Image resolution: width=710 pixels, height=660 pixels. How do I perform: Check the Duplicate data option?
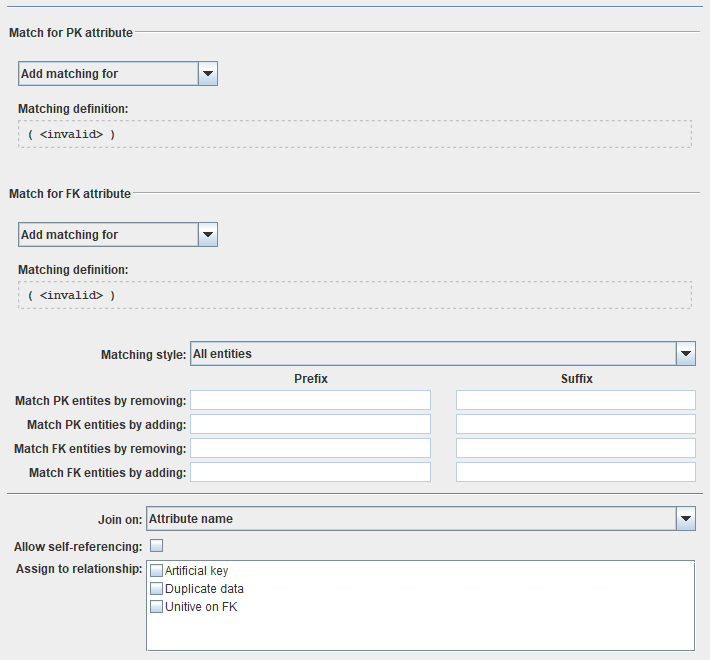point(156,589)
